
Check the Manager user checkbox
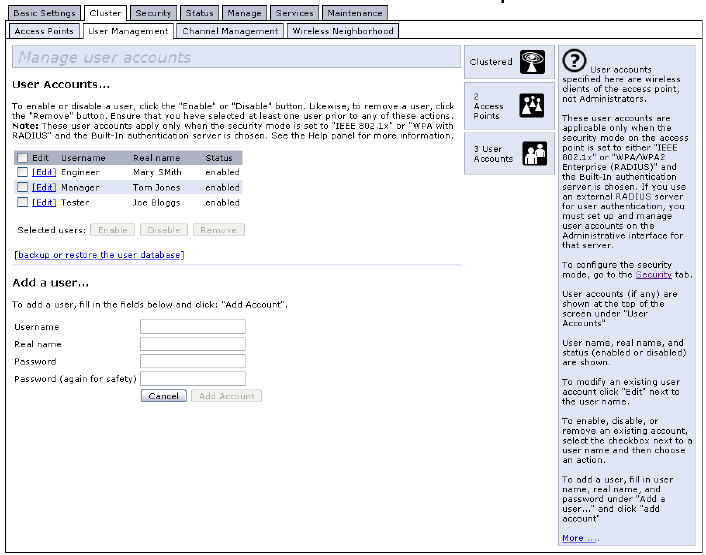point(22,187)
